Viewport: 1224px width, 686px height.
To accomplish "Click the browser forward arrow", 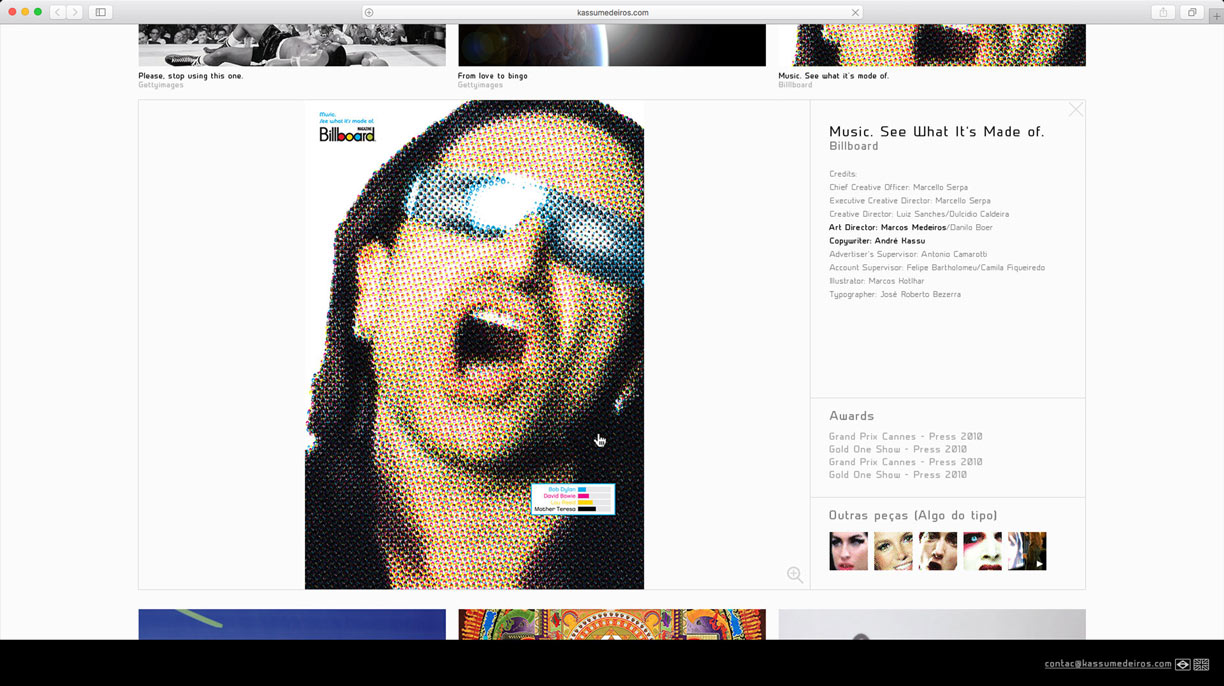I will coord(75,12).
